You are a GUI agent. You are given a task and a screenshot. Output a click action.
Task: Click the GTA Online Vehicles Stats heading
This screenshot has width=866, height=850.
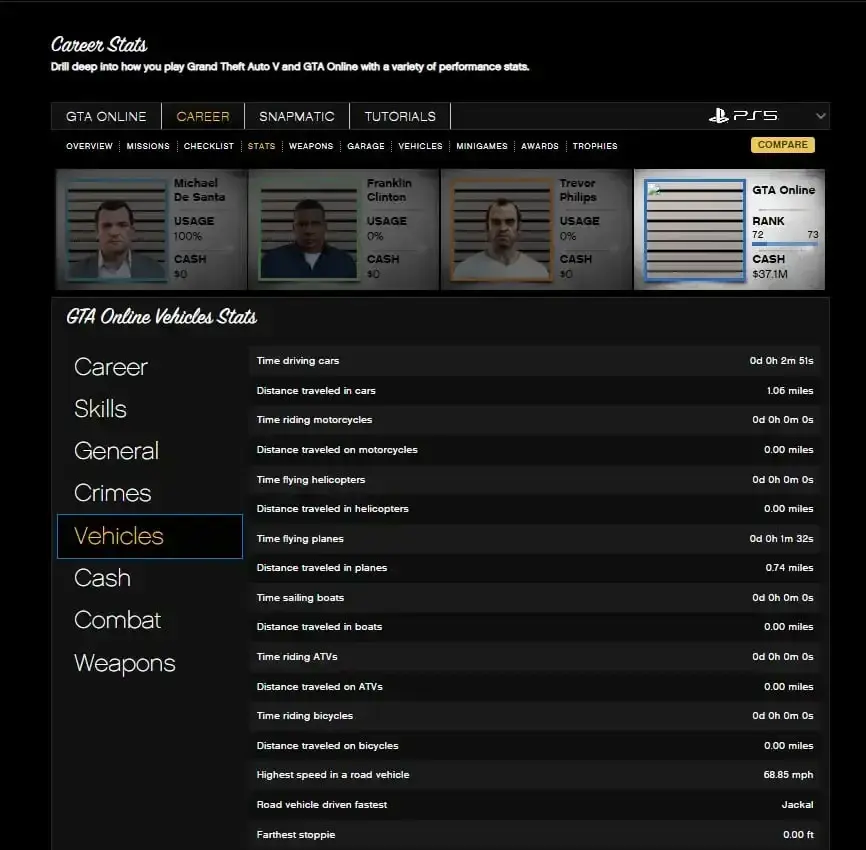(161, 316)
